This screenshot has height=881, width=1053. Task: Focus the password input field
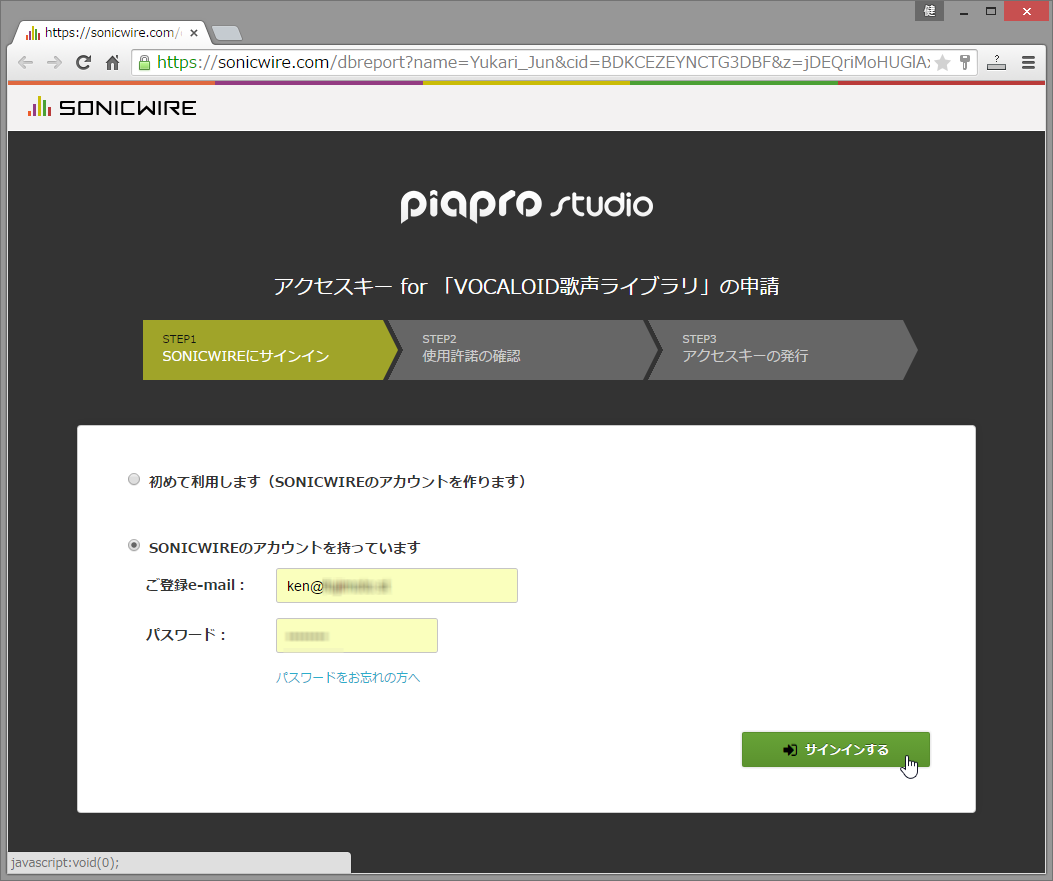pos(357,635)
